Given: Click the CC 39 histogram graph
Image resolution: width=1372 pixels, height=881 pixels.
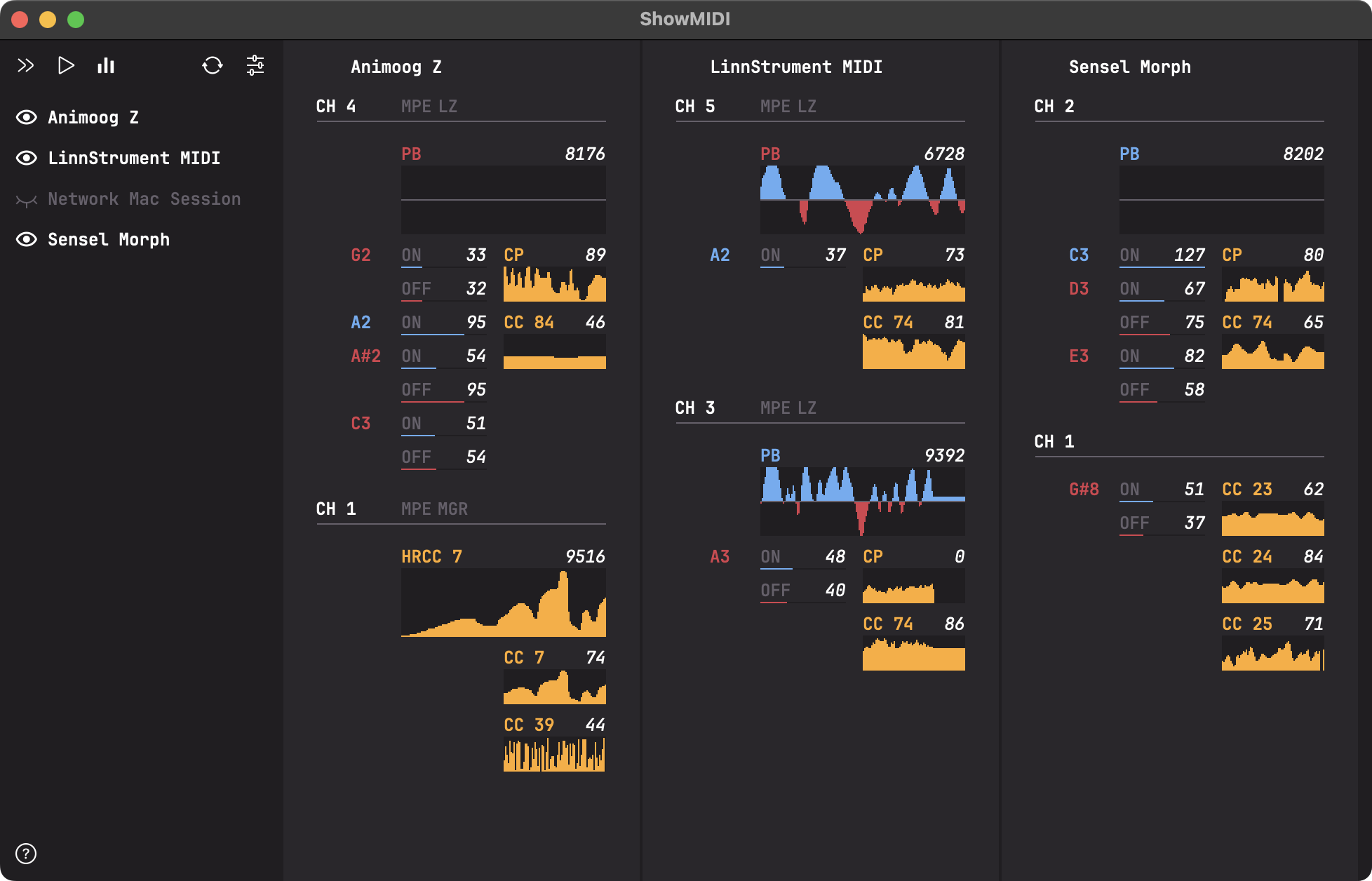Looking at the screenshot, I should [x=554, y=755].
